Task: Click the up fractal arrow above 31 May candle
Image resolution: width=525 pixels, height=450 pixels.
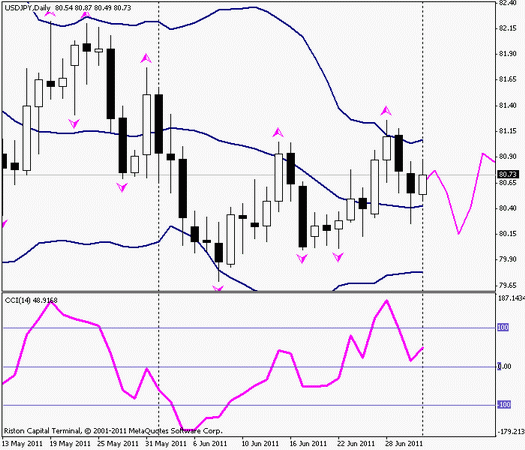Action: pyautogui.click(x=146, y=59)
